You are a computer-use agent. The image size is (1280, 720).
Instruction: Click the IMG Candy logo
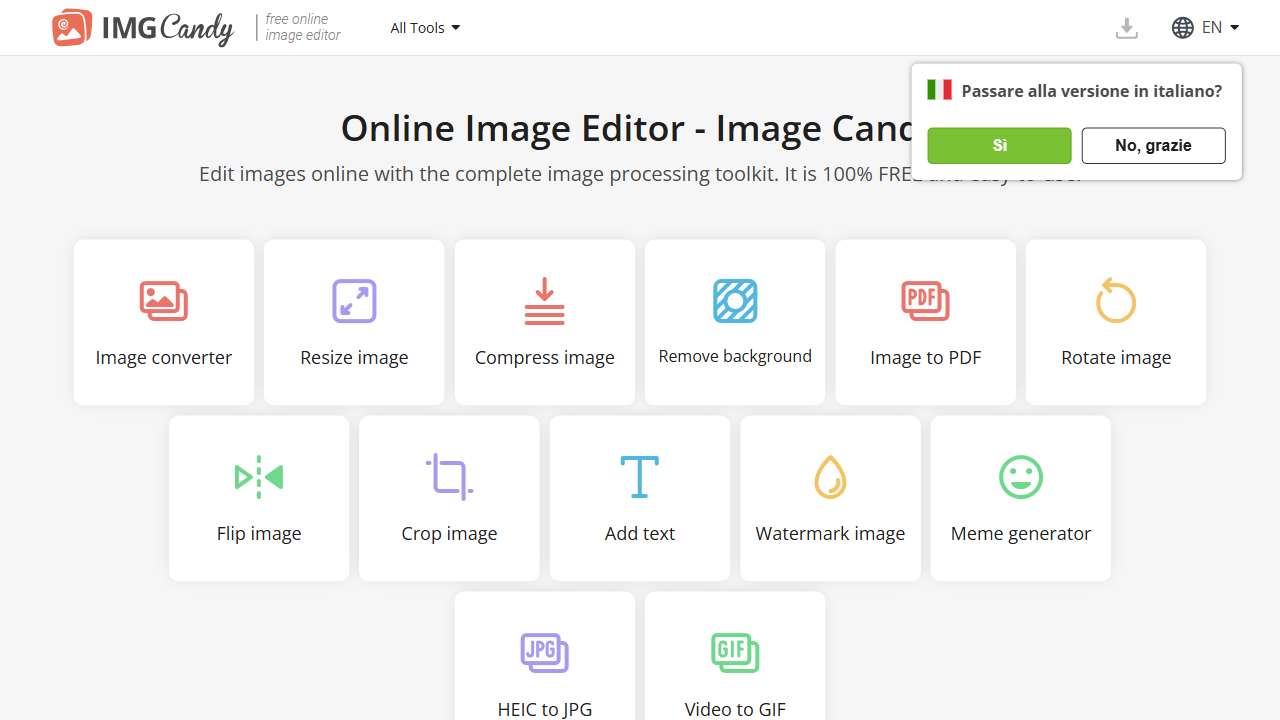tap(140, 27)
